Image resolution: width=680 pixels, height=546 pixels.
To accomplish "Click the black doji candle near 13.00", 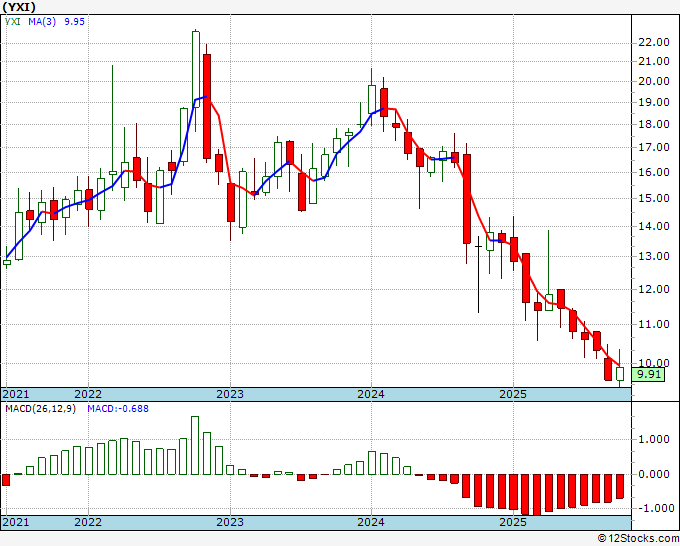I will point(478,274).
